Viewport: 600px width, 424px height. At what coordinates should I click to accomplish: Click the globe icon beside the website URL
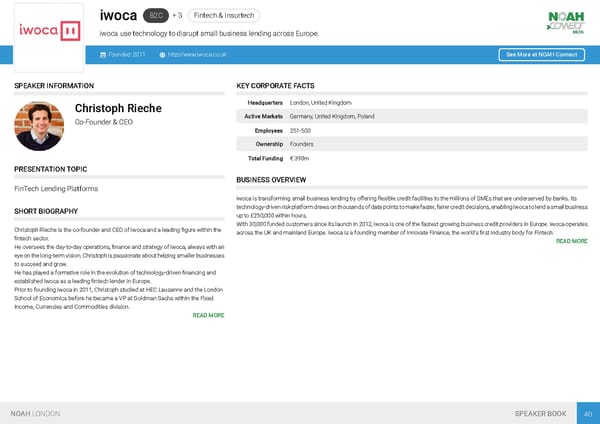pyautogui.click(x=162, y=54)
